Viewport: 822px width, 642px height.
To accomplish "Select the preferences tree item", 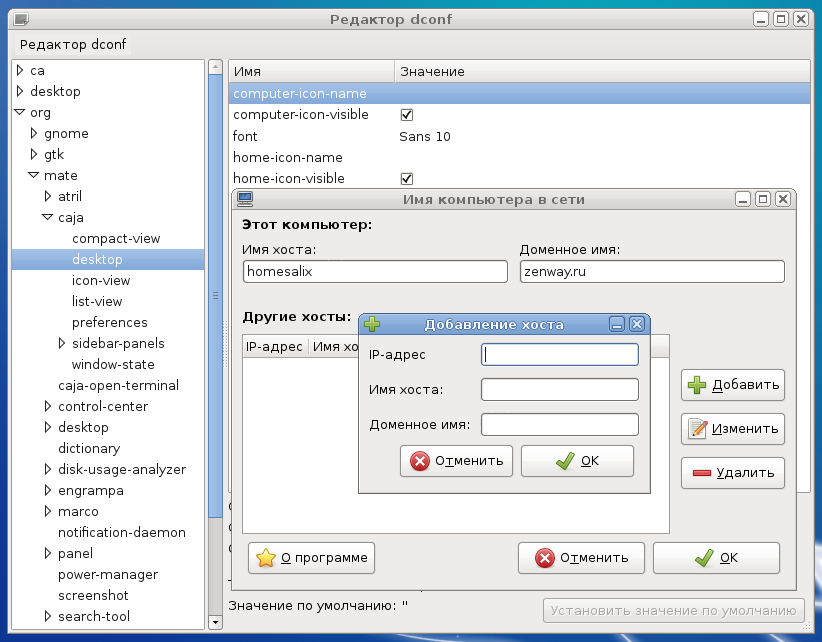I will (110, 322).
